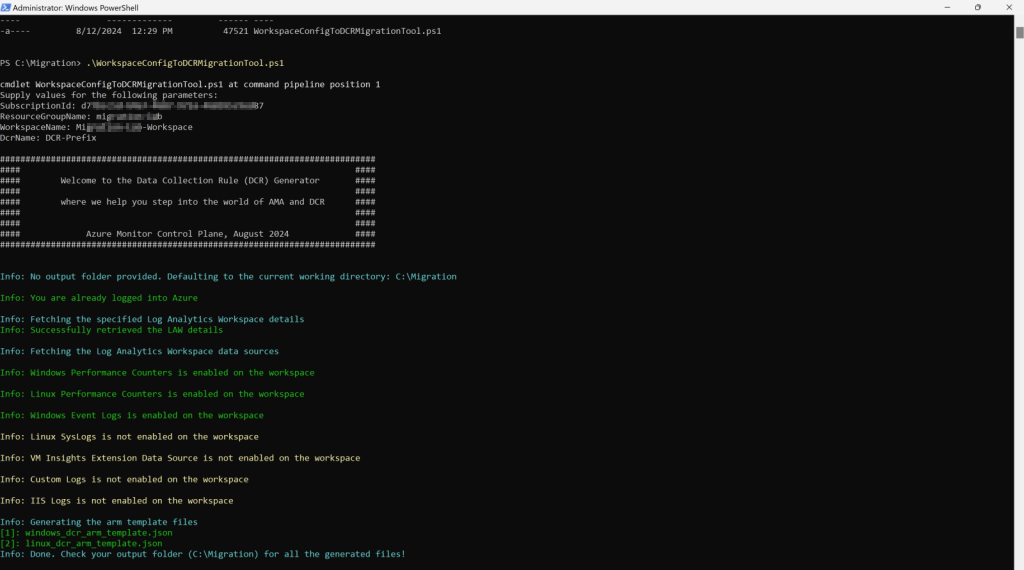Click 'Windows Performance Counters is enabled' line
1024x570 pixels.
tap(157, 372)
